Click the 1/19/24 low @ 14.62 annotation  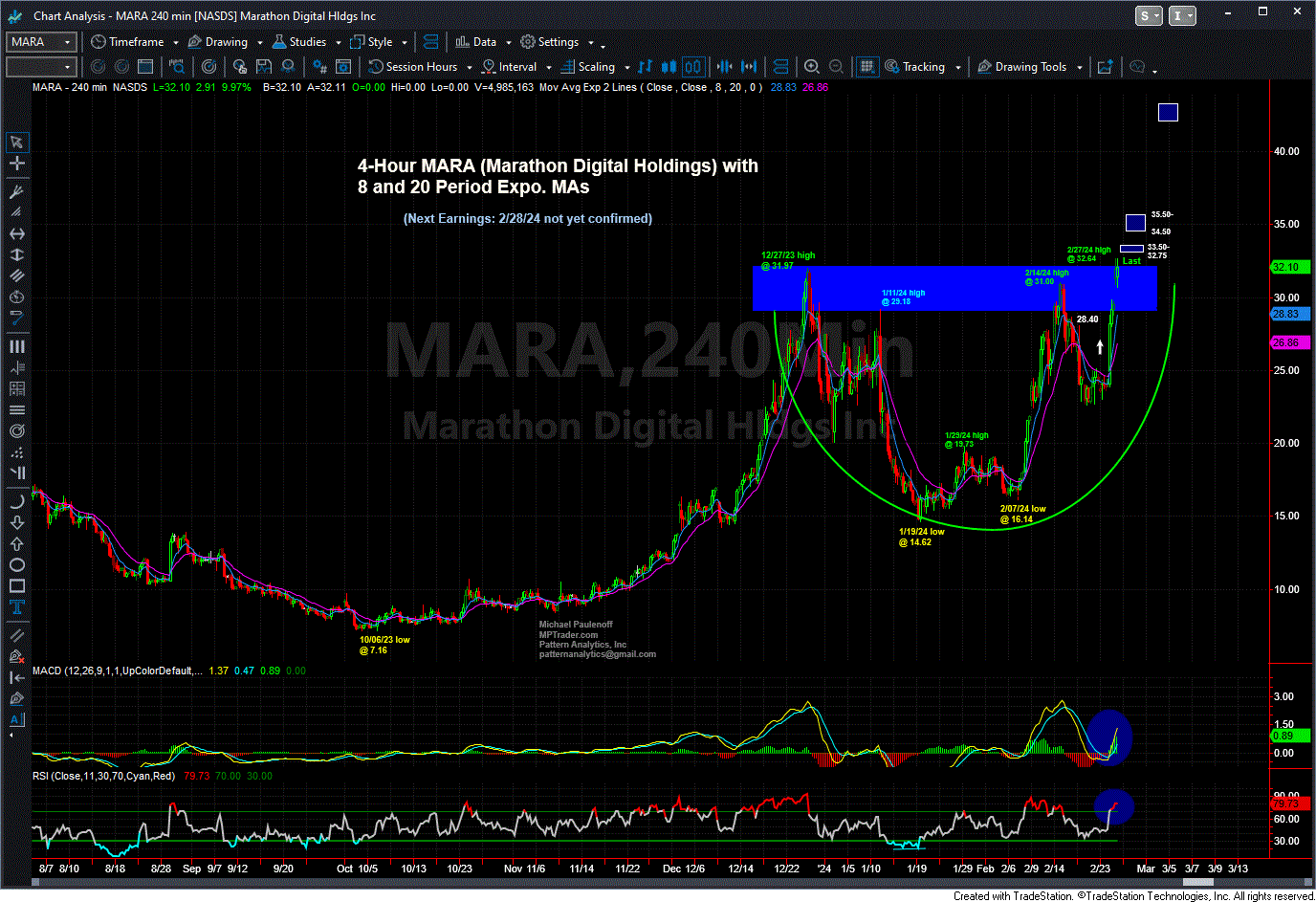coord(921,537)
